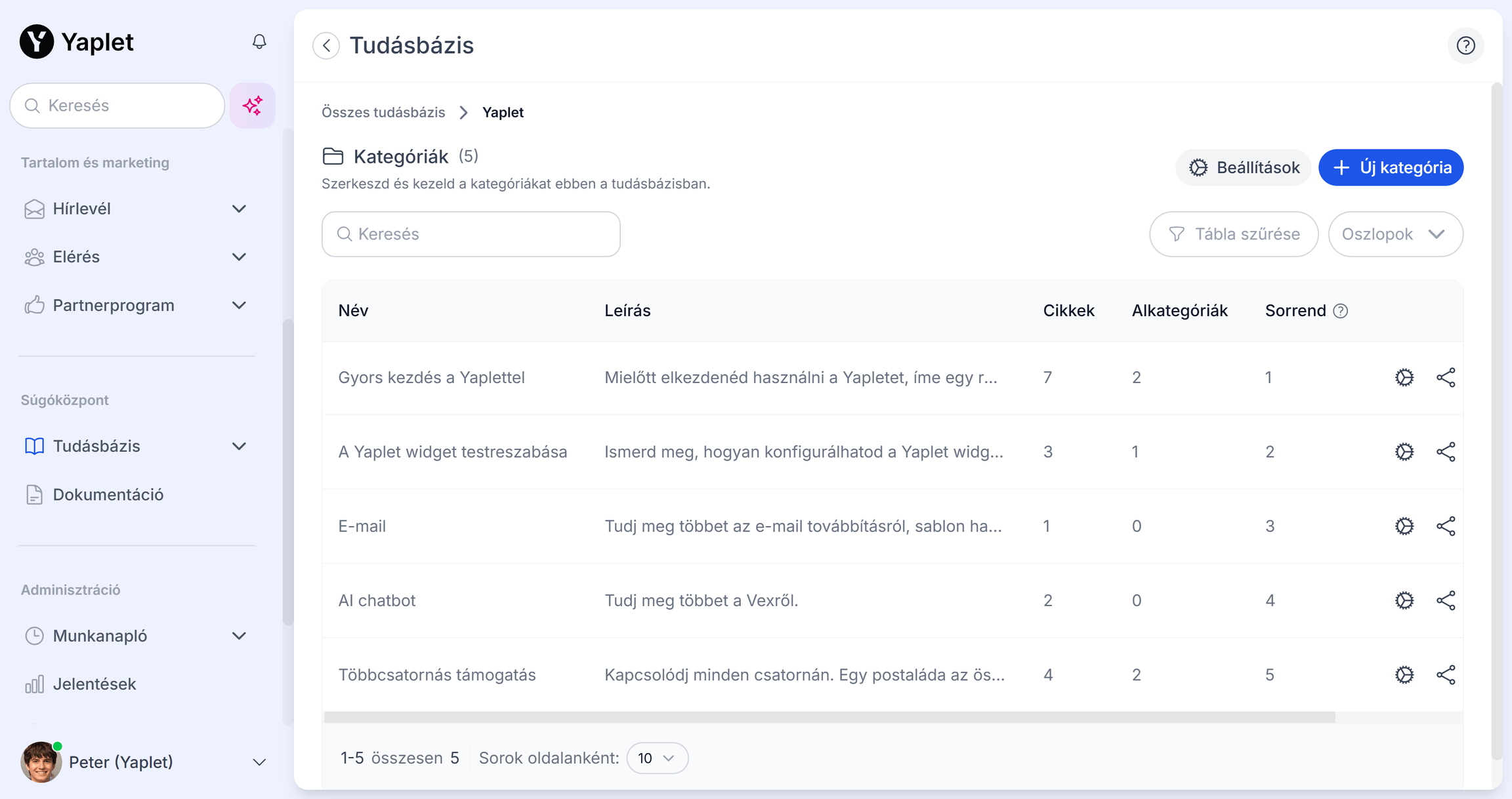Open Dokumentáció in the sidebar

click(x=108, y=495)
